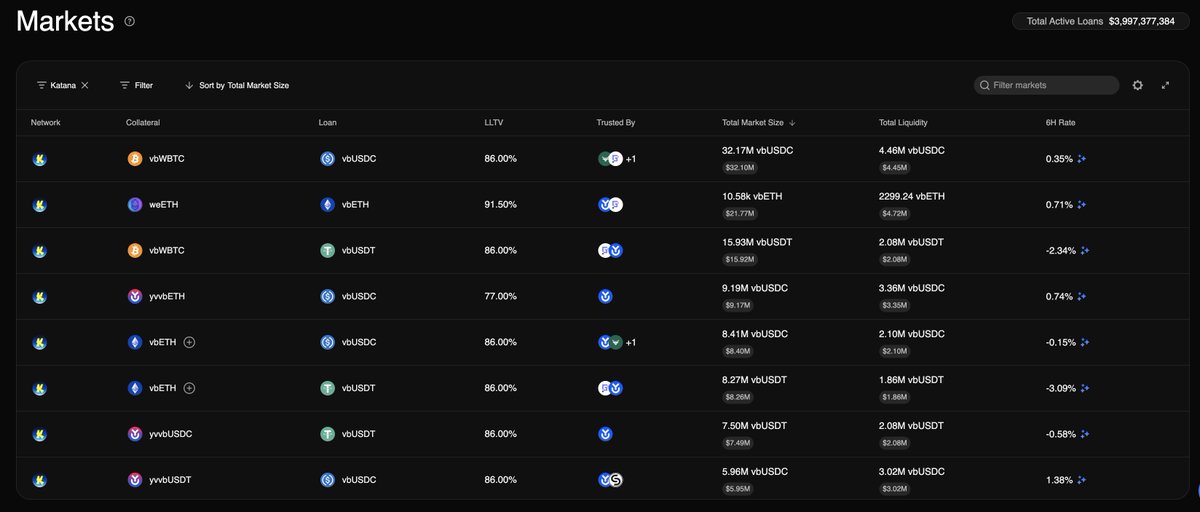Open the Filter menu

click(136, 86)
